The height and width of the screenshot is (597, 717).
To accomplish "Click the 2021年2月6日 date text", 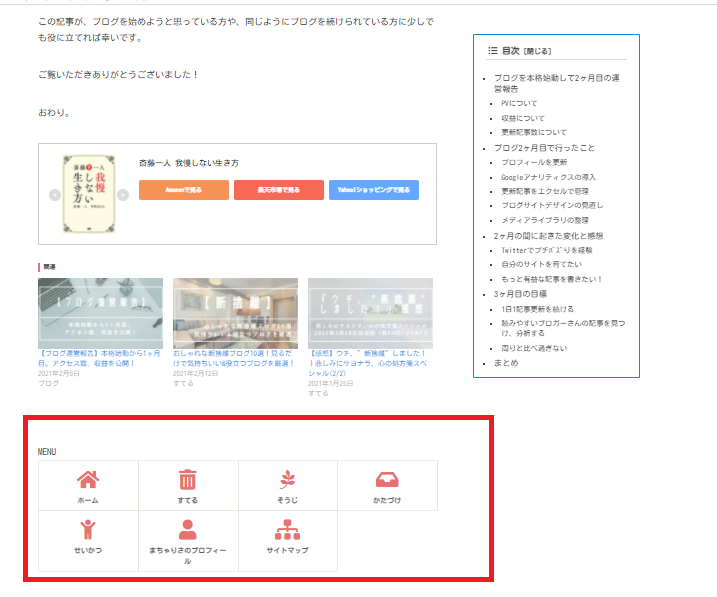I will 59,373.
